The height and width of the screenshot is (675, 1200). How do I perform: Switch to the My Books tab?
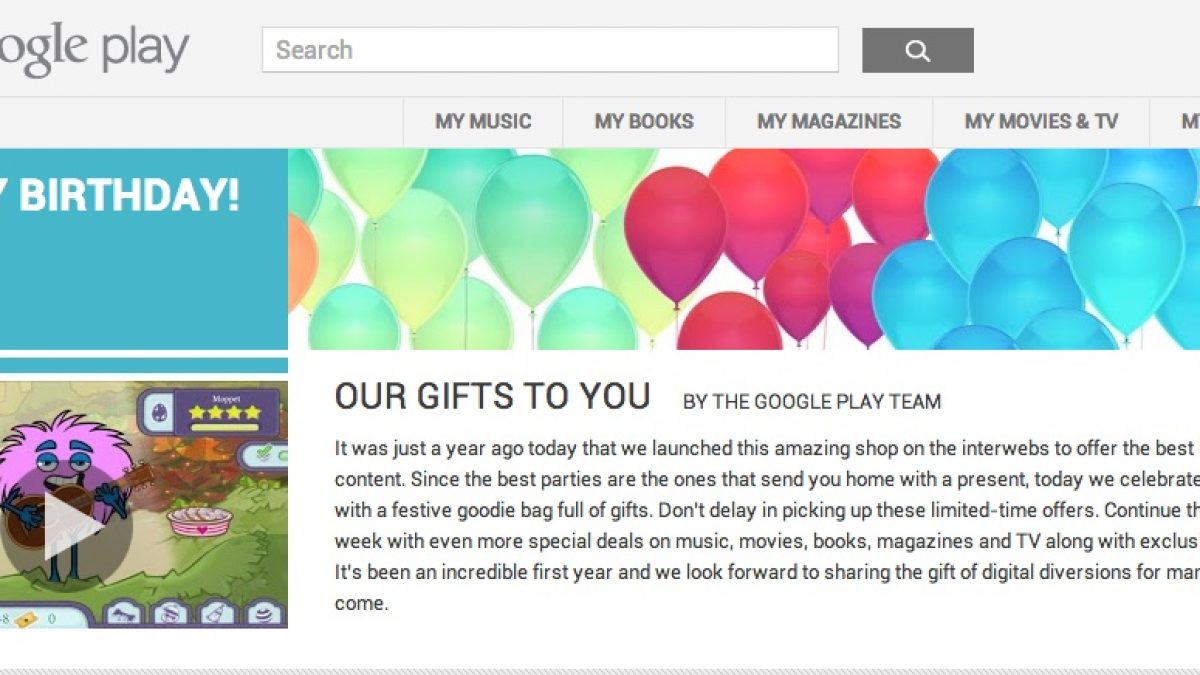(644, 122)
